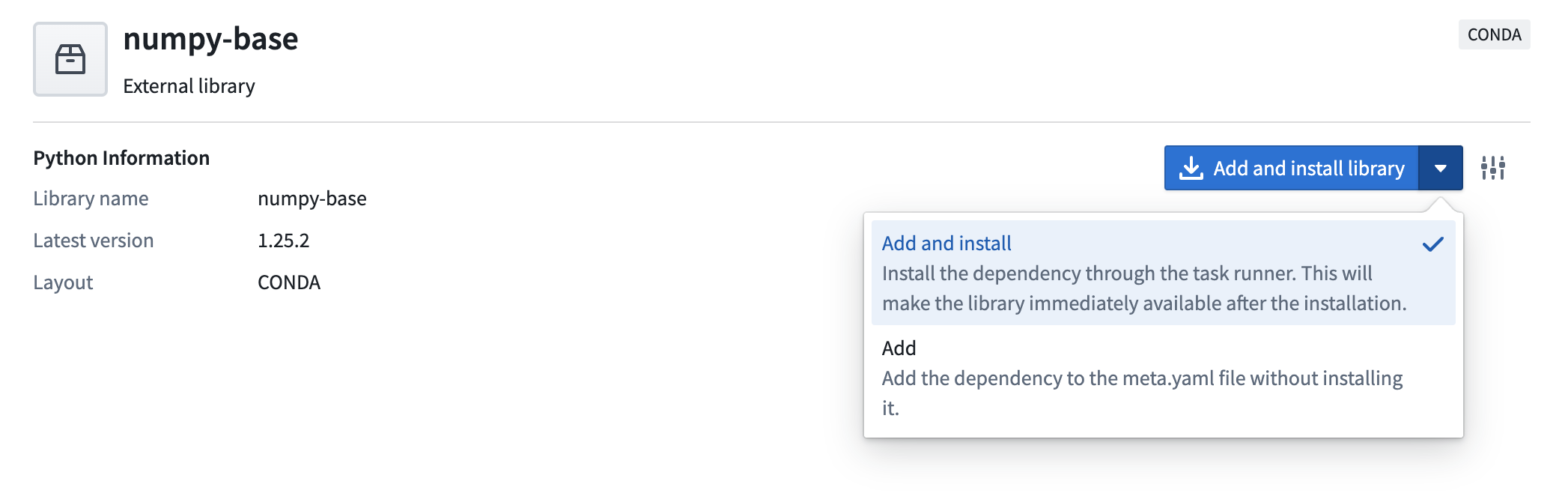1568x493 pixels.
Task: Click the CONDA tag badge
Action: 1494,34
